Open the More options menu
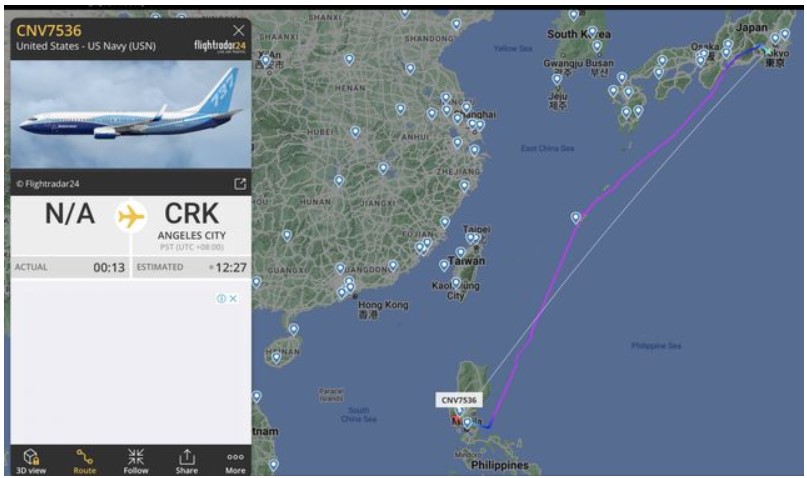This screenshot has width=807, height=478. [235, 461]
